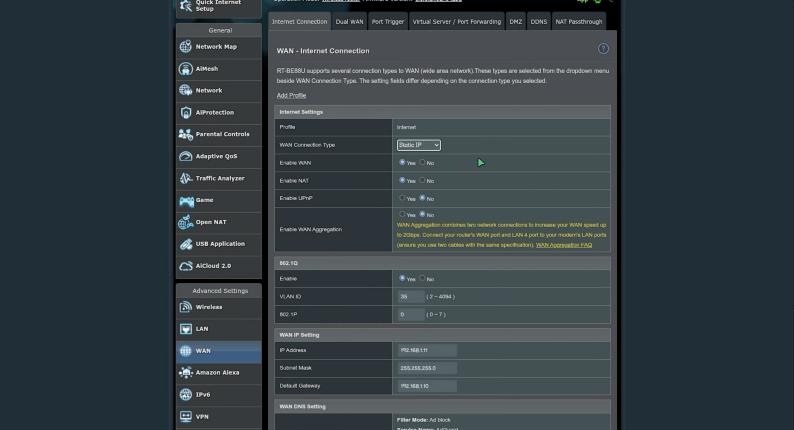Open the DDNS tab
Image resolution: width=794 pixels, height=430 pixels.
pos(538,22)
